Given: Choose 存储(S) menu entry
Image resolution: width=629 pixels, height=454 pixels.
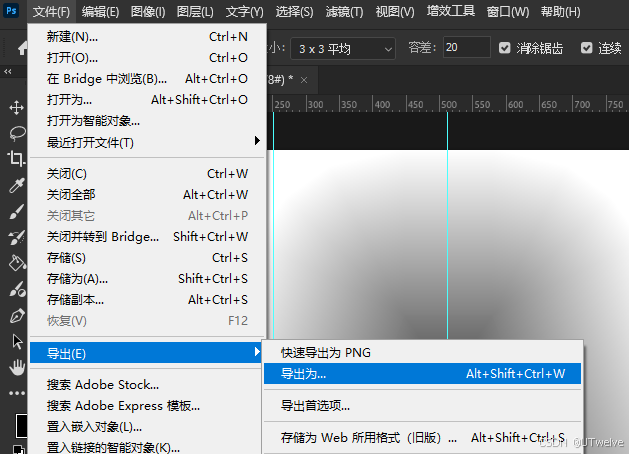Looking at the screenshot, I should (x=147, y=257).
